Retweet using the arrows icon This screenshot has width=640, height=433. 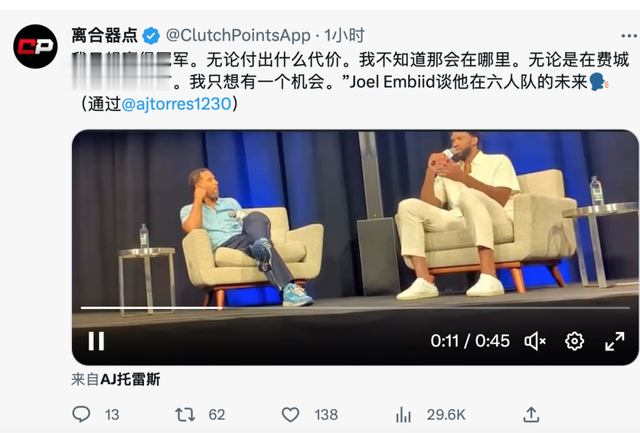pos(185,415)
